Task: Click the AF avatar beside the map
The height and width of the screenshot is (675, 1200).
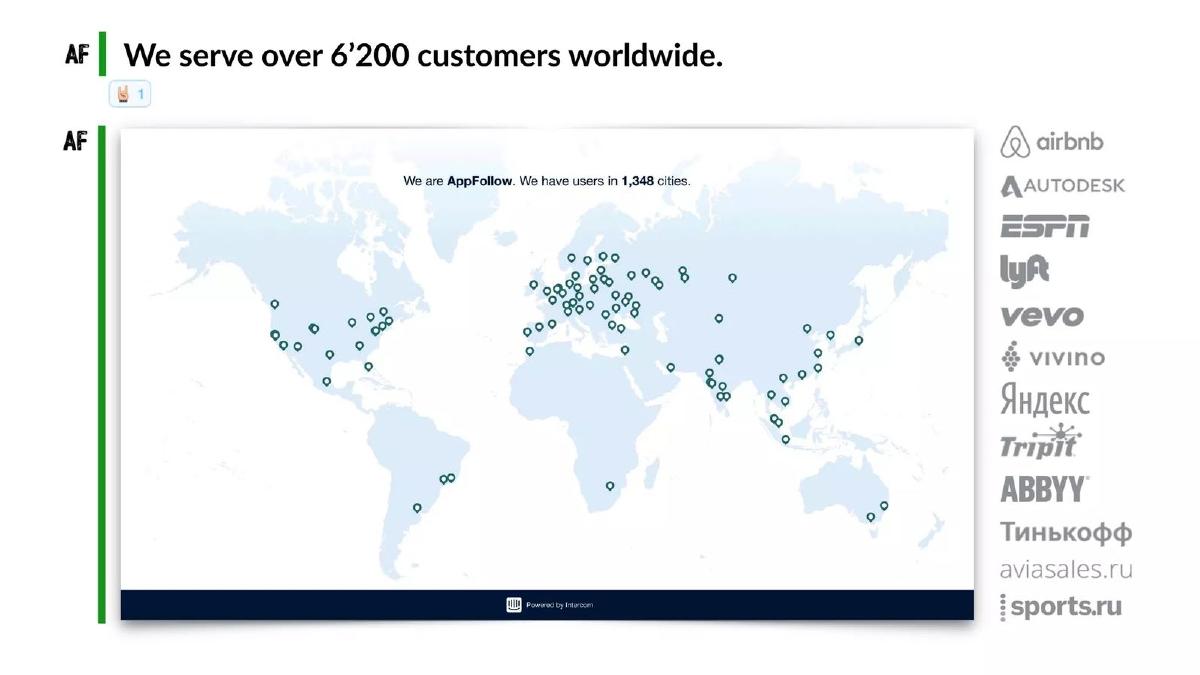Action: coord(75,142)
